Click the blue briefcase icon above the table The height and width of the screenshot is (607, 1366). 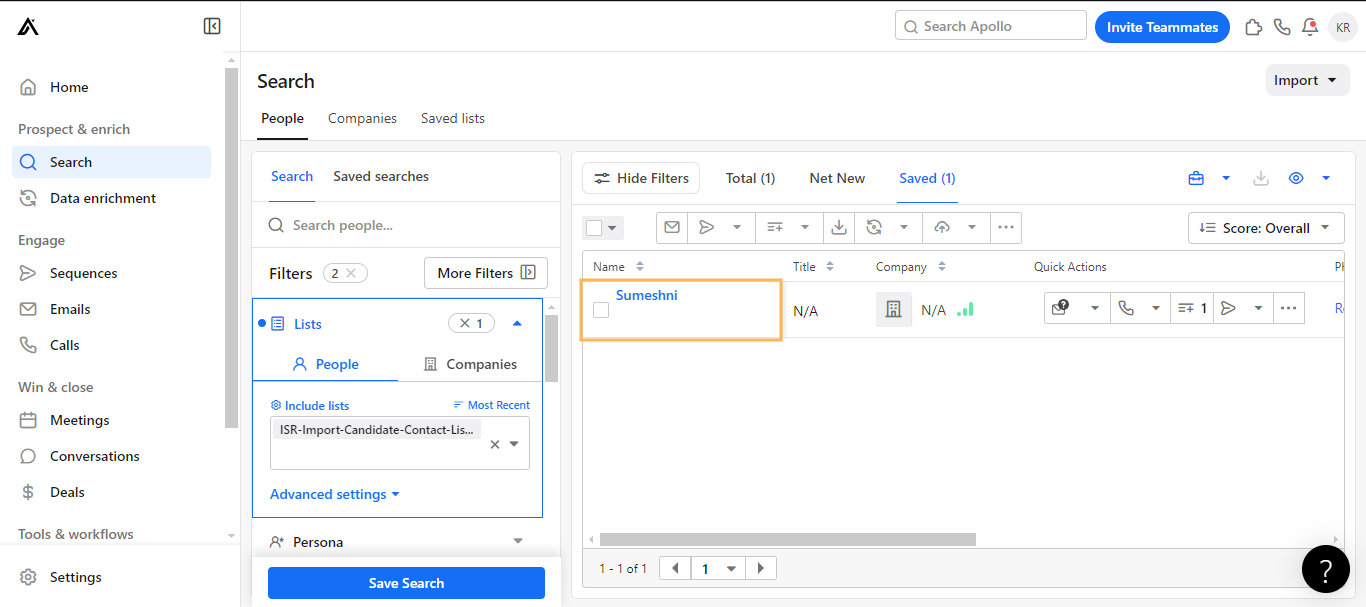point(1196,178)
